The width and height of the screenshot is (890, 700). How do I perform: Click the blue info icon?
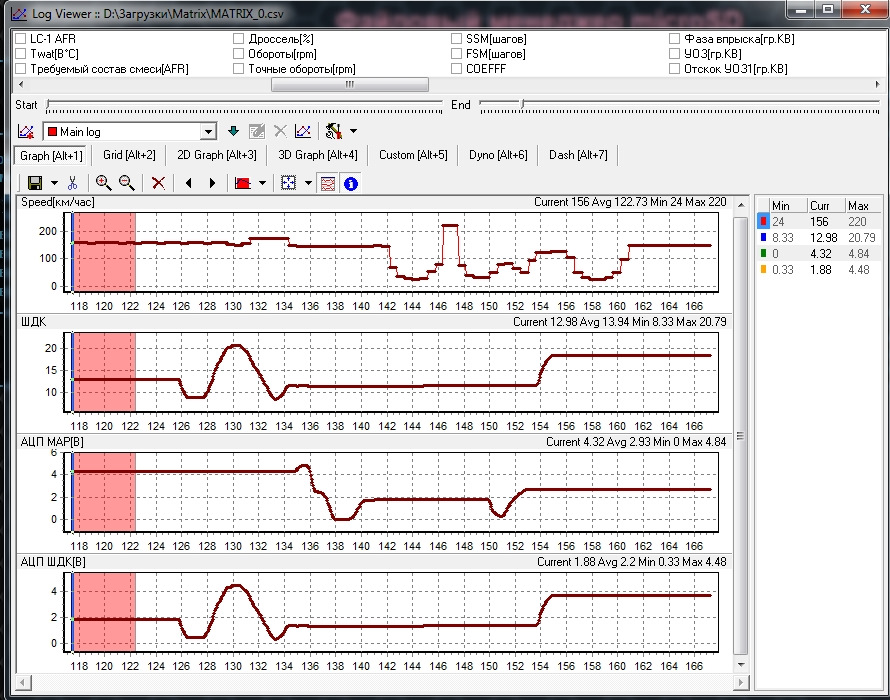pos(351,183)
